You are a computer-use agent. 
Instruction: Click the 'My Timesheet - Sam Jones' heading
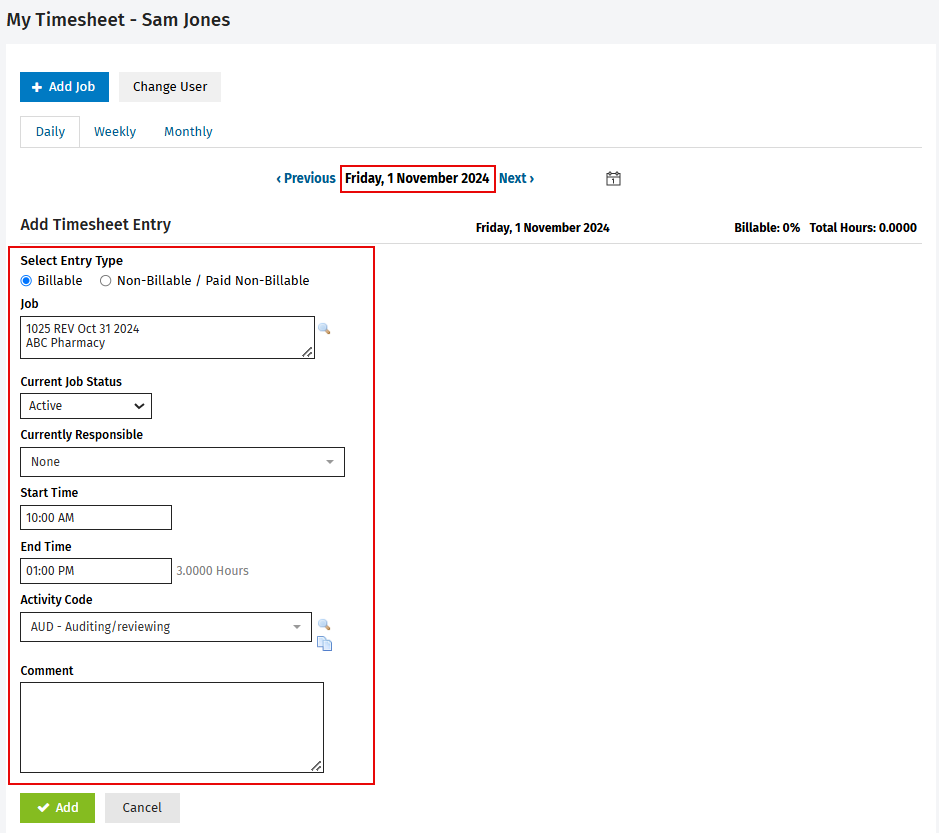coord(119,20)
